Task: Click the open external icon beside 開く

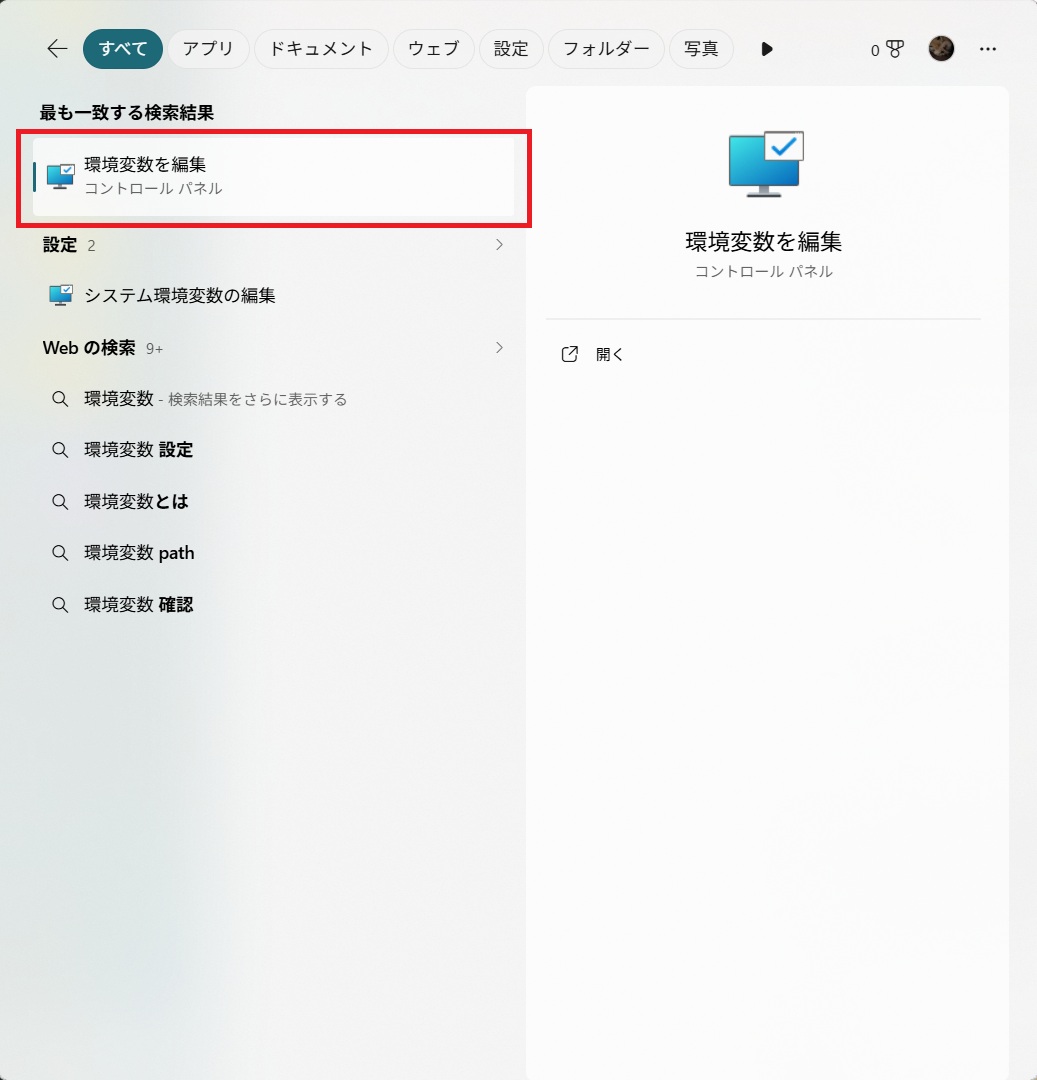Action: [570, 354]
